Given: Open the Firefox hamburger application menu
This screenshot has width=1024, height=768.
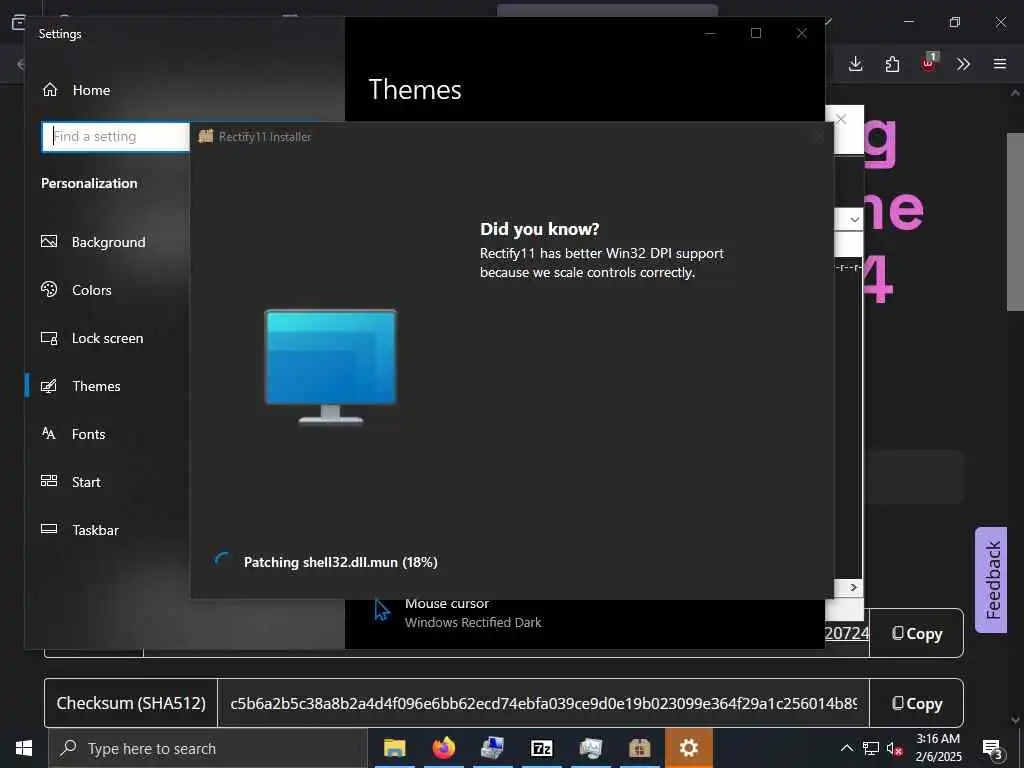Looking at the screenshot, I should (1000, 64).
